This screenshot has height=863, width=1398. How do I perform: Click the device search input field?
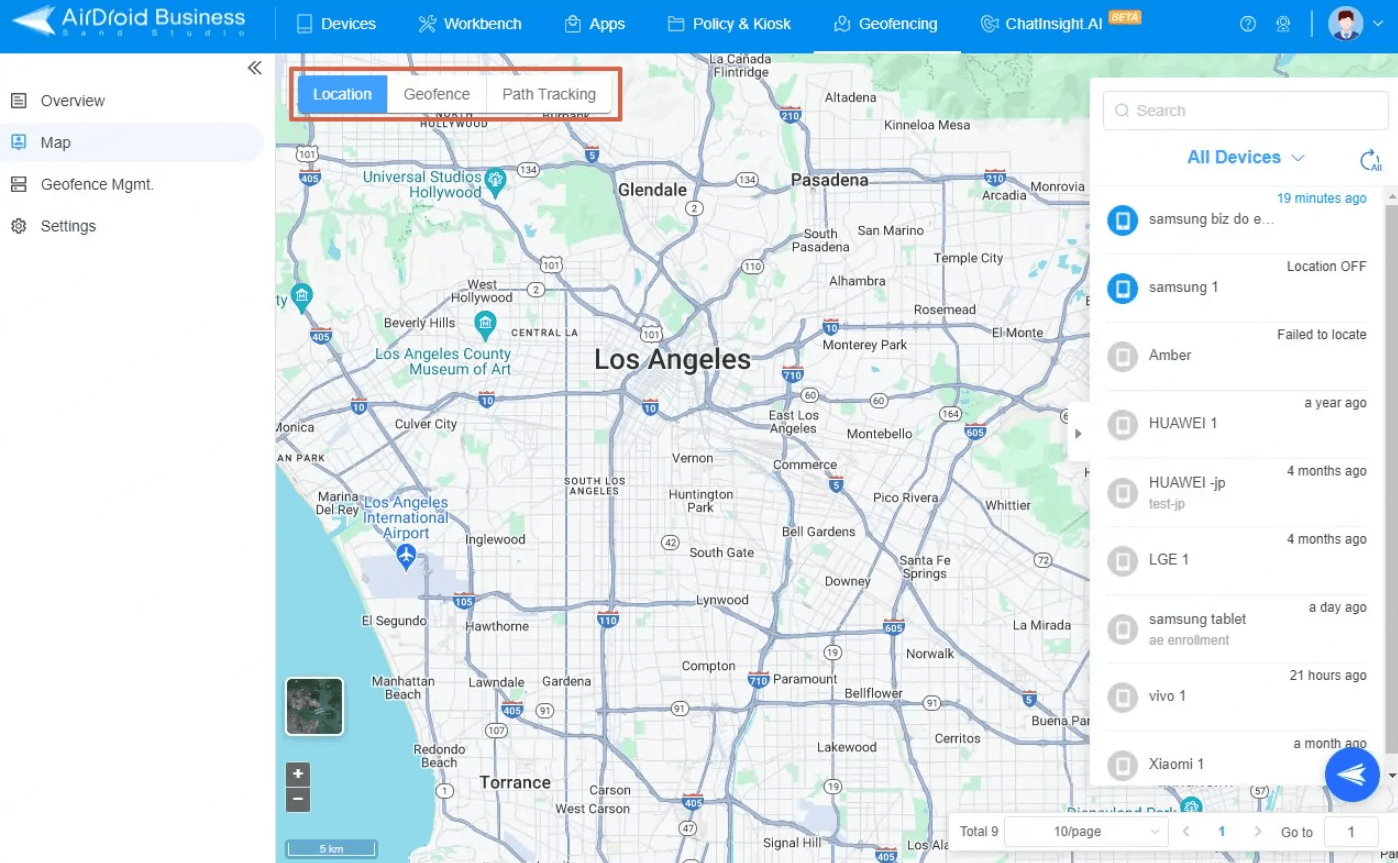pyautogui.click(x=1243, y=110)
